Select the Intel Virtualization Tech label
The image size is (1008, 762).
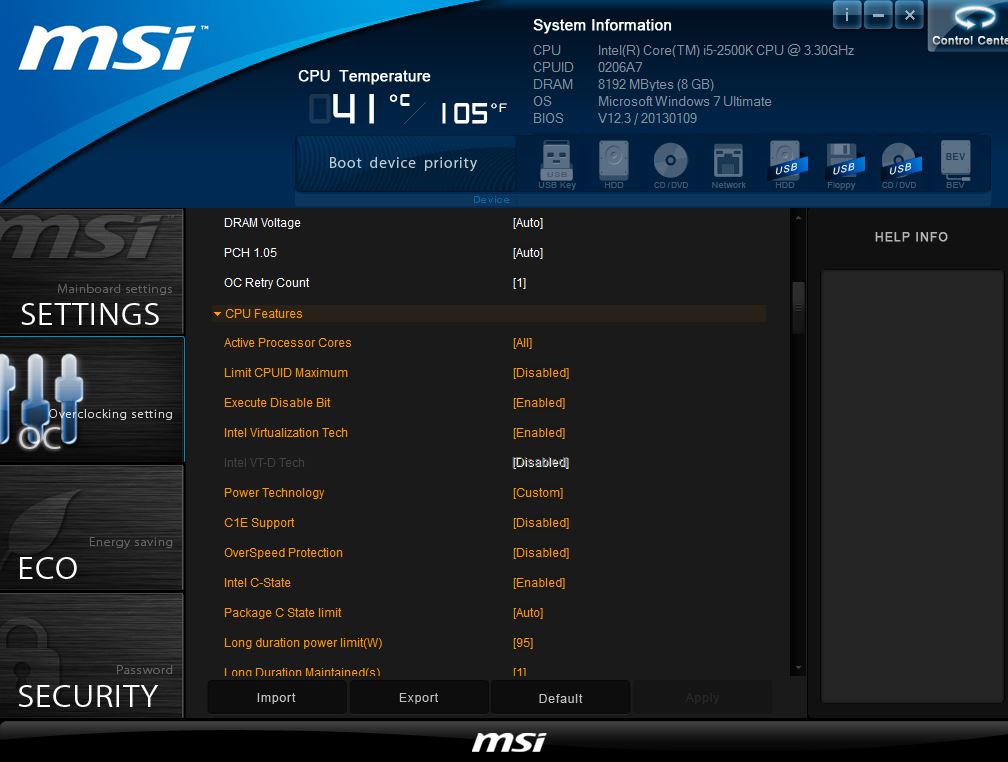coord(285,433)
